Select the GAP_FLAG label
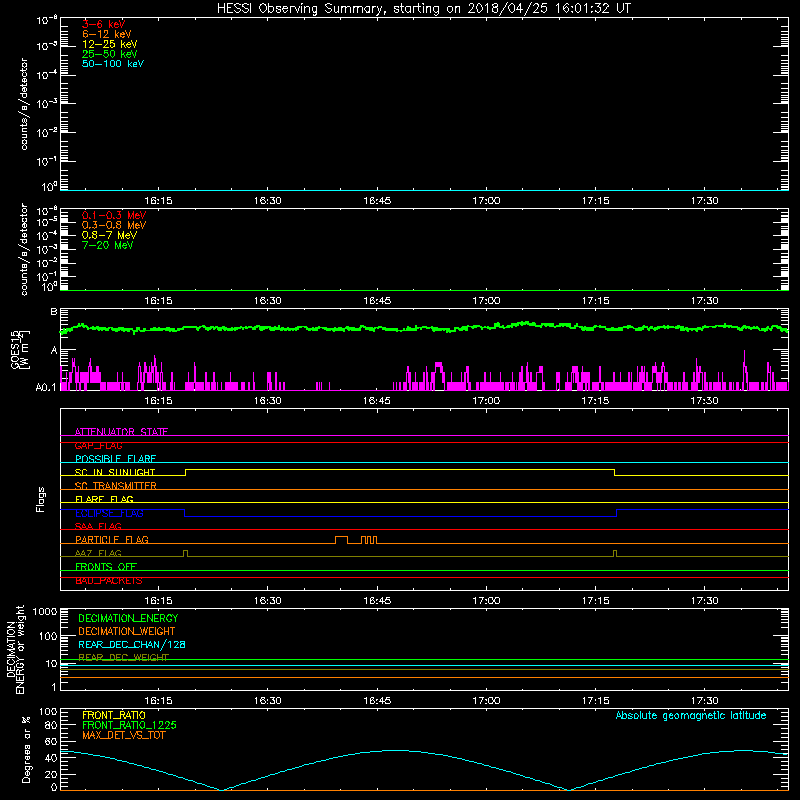 coord(98,445)
